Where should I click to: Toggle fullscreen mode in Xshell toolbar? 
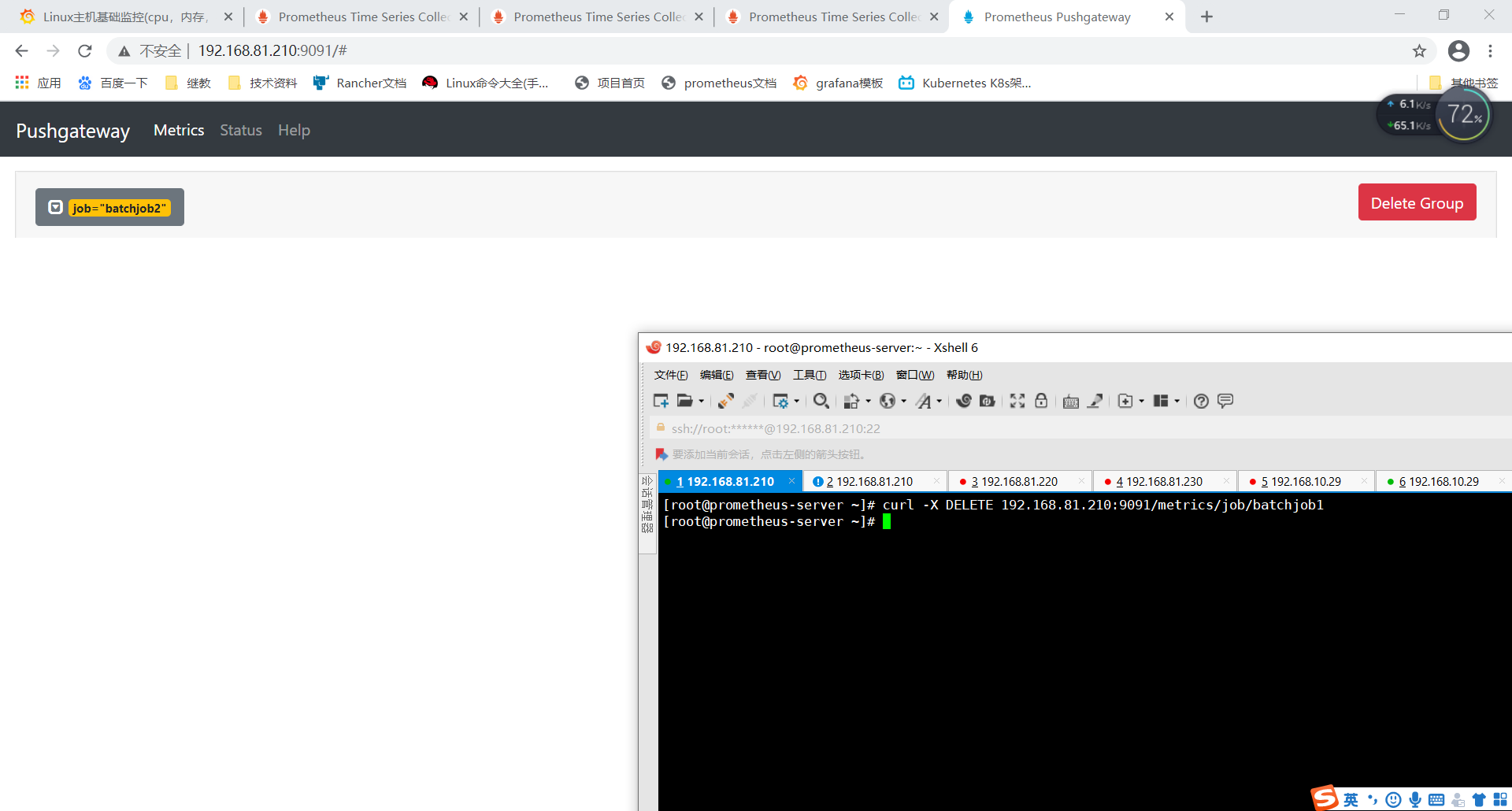tap(1017, 401)
